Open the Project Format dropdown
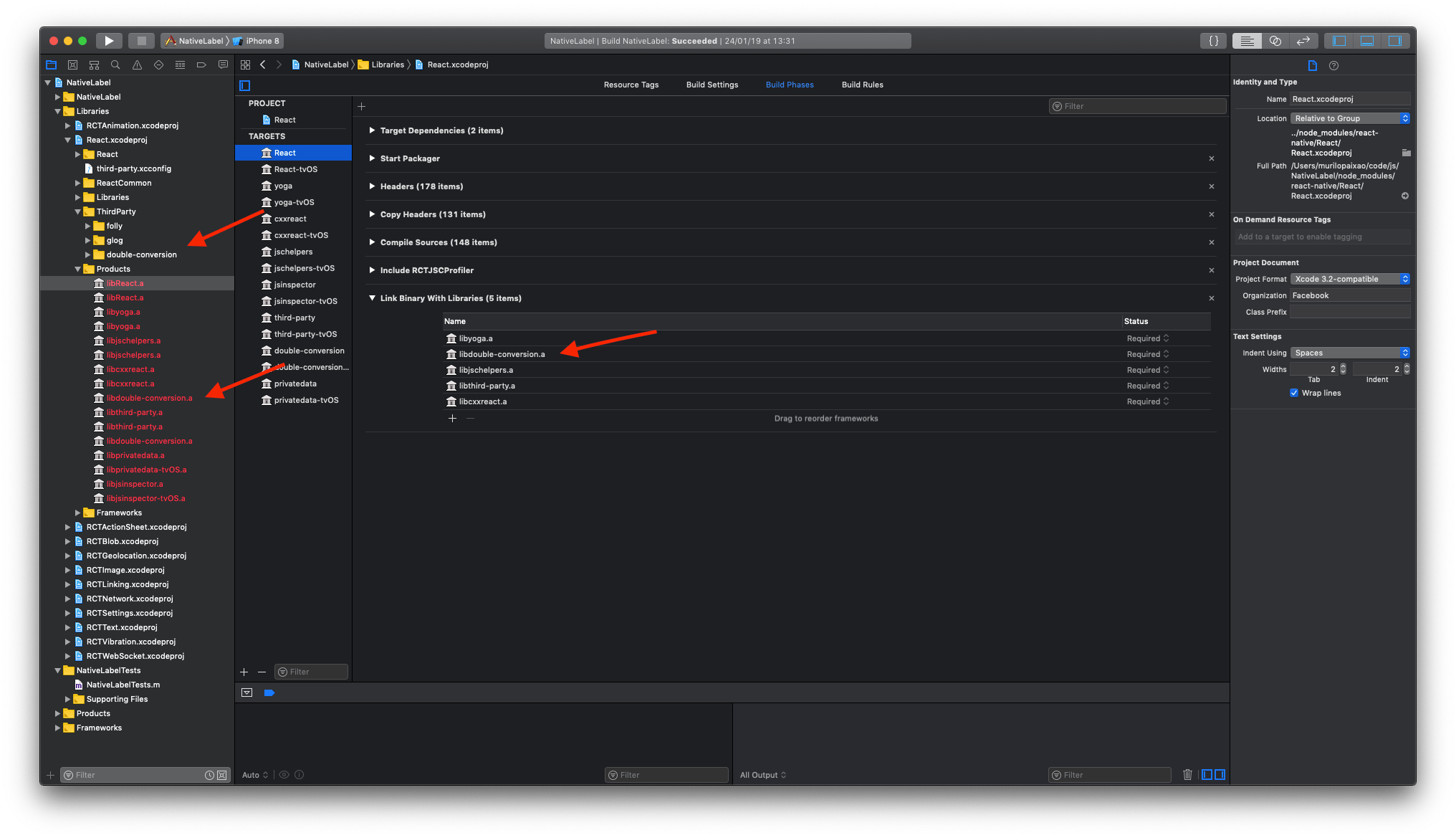The width and height of the screenshot is (1456, 838). [x=1350, y=279]
